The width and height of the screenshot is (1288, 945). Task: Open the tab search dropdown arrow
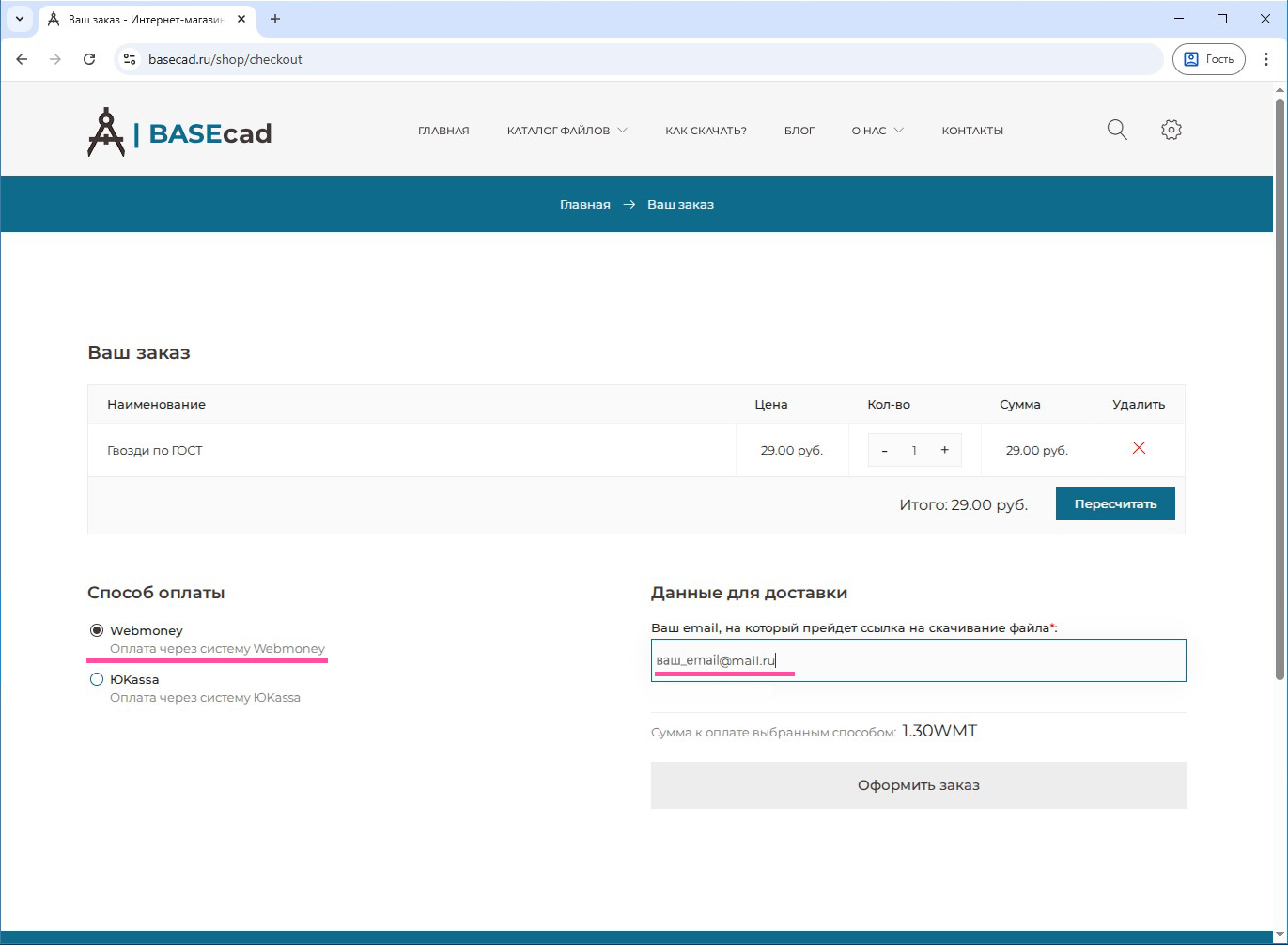[19, 19]
